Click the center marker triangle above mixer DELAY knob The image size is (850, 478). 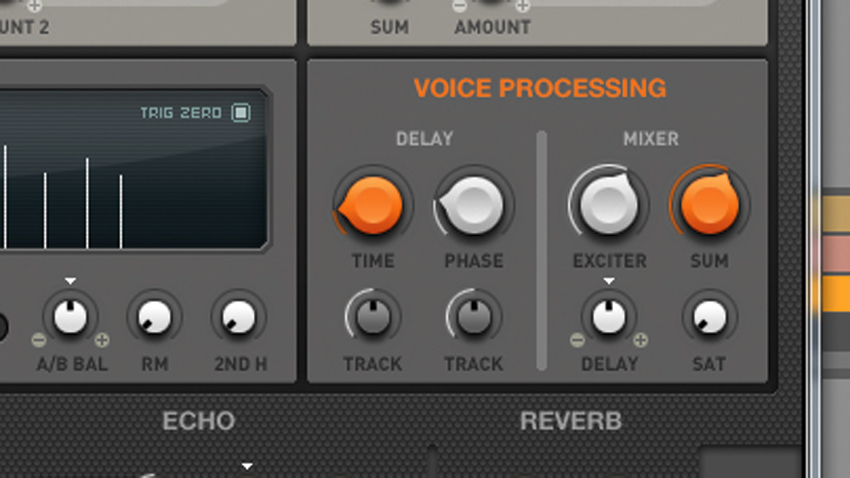coord(609,281)
